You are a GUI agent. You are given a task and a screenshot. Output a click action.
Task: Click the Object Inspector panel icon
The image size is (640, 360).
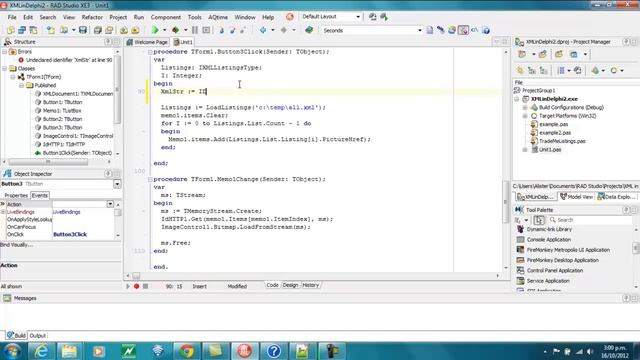7,173
